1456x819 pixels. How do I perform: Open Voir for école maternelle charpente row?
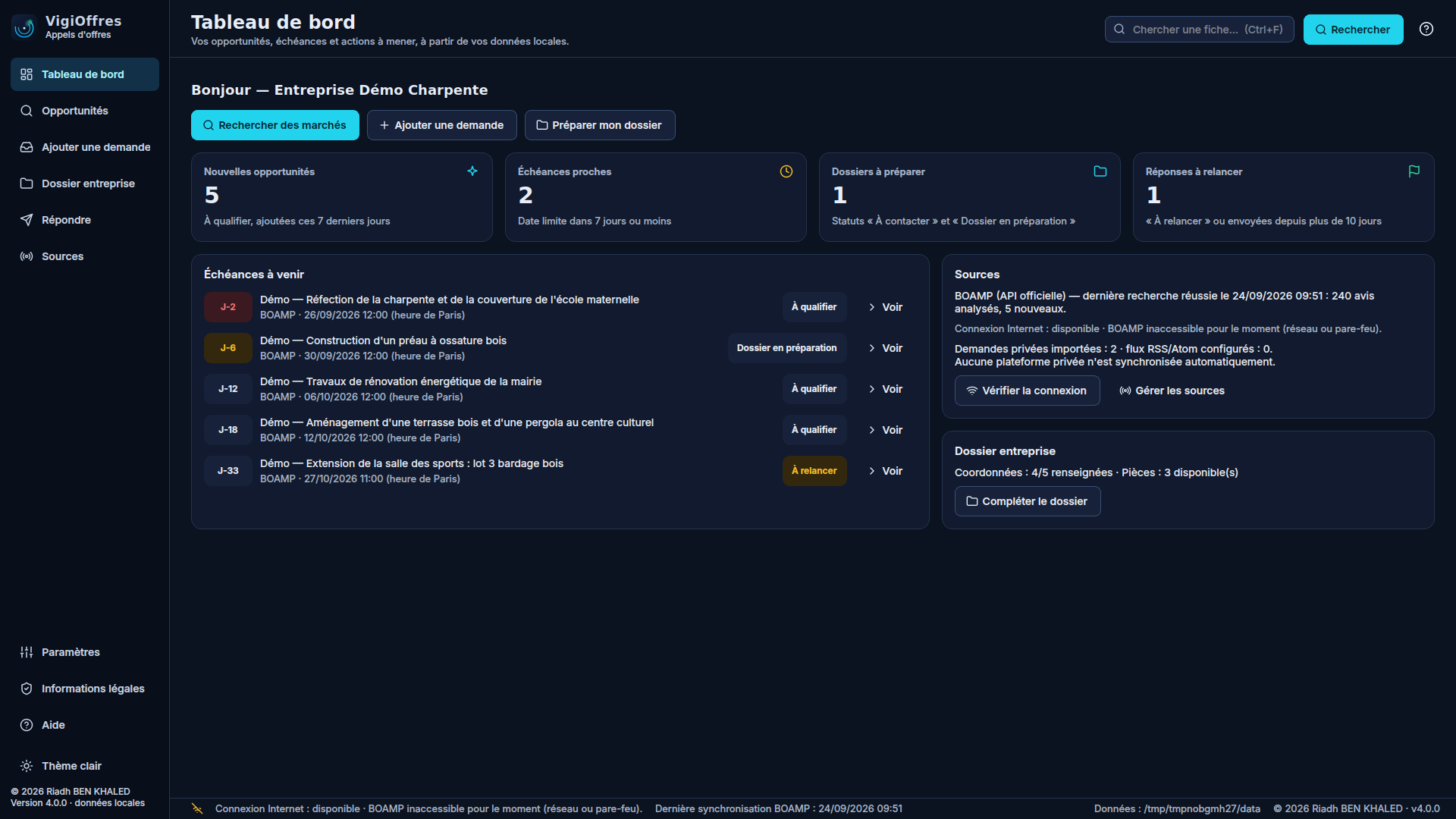(886, 307)
